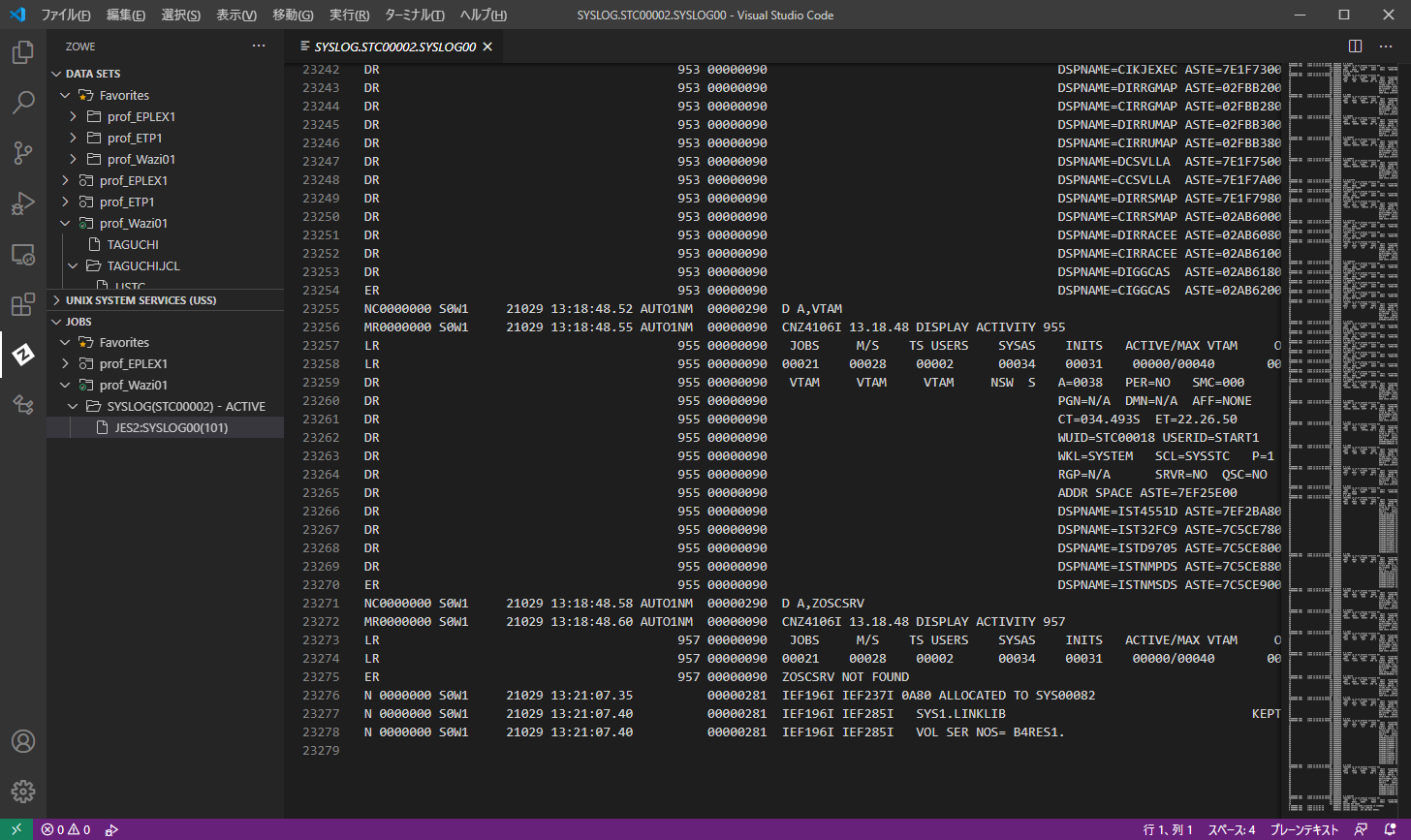Click the TAGUCHI data set file icon
1411x840 pixels.
[94, 244]
